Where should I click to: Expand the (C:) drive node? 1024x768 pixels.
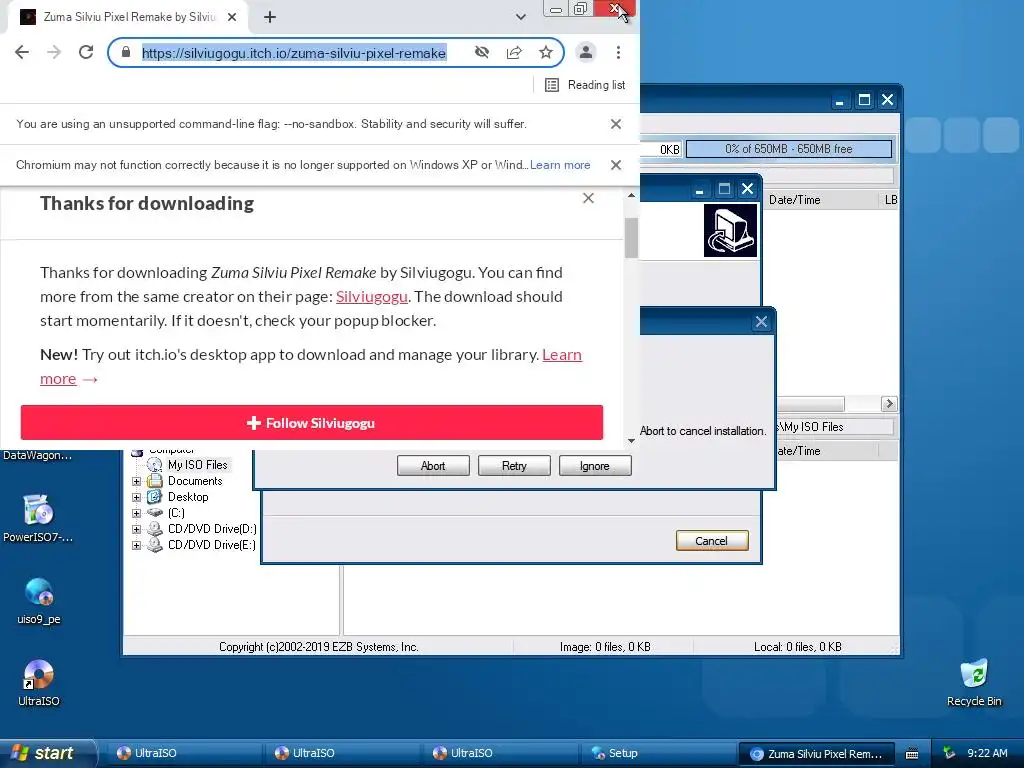[136, 513]
